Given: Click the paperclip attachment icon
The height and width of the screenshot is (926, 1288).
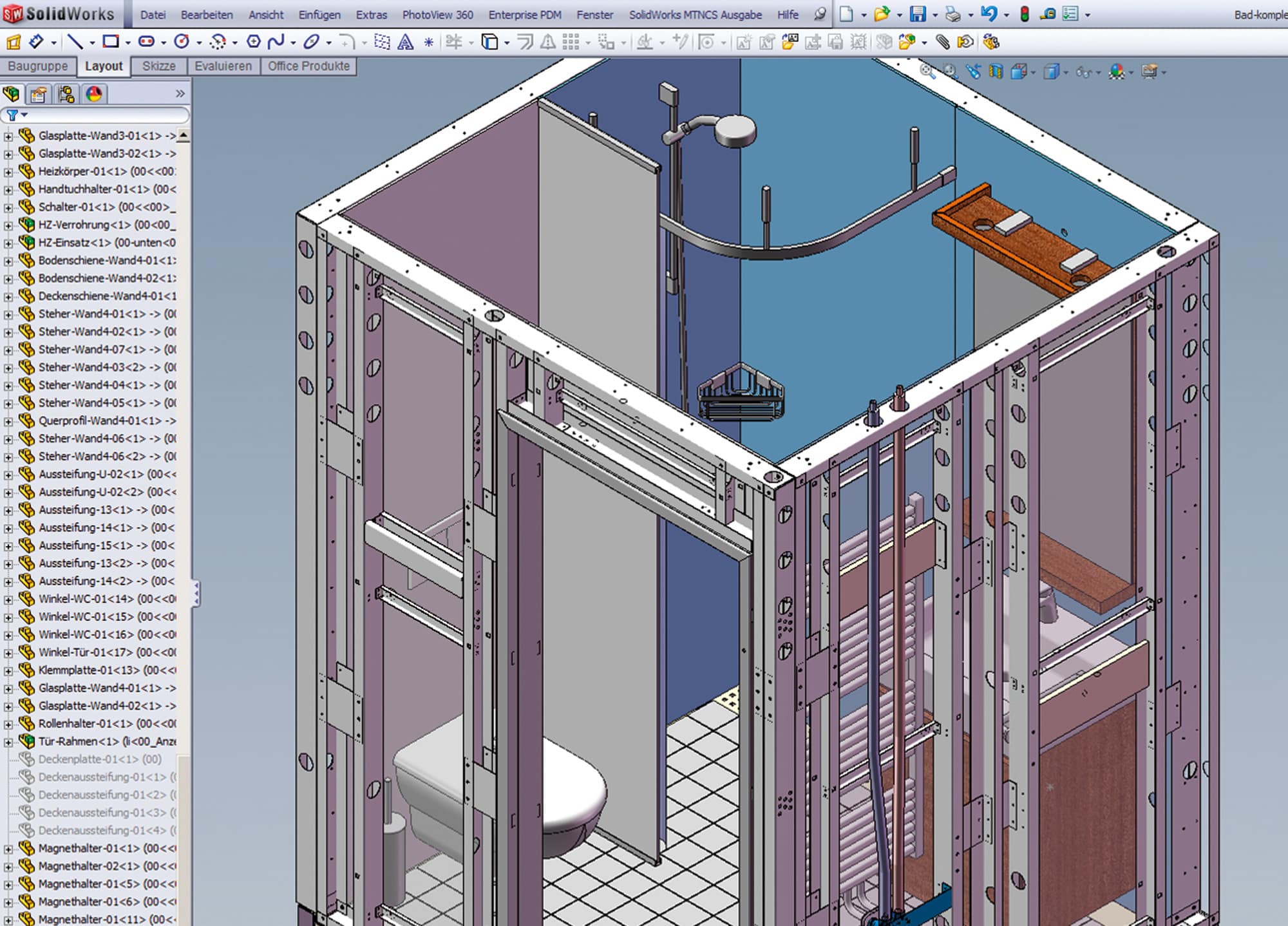Looking at the screenshot, I should pos(943,43).
